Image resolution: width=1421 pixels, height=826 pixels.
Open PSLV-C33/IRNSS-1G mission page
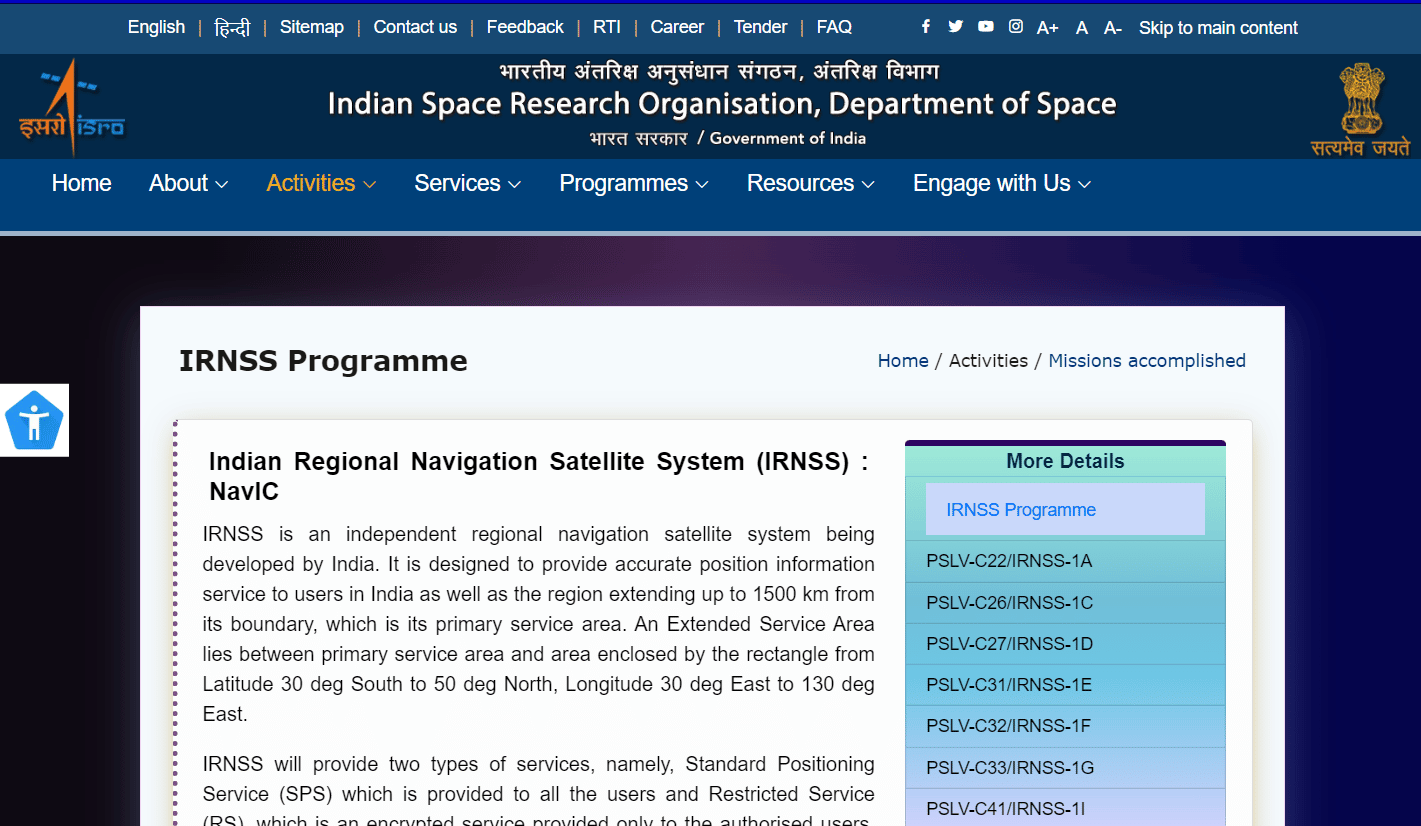click(x=1065, y=768)
